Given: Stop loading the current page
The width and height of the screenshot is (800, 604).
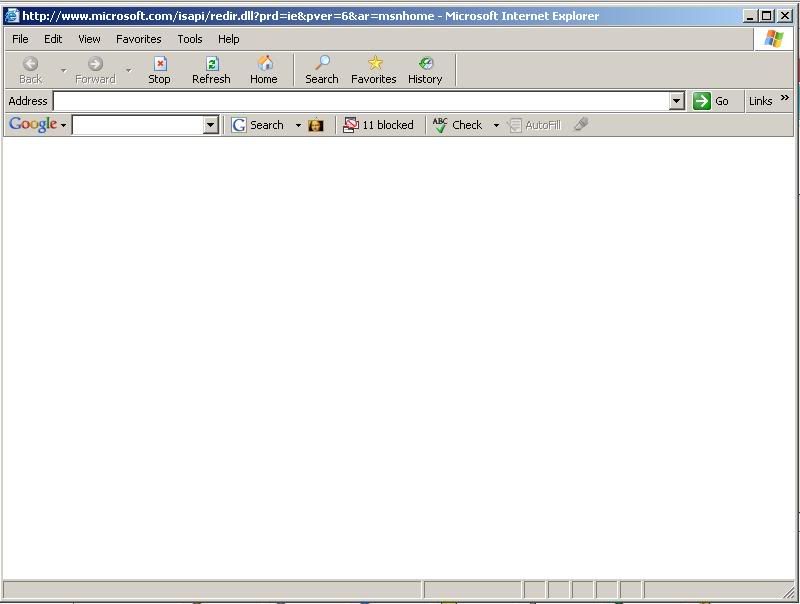Looking at the screenshot, I should tap(159, 69).
